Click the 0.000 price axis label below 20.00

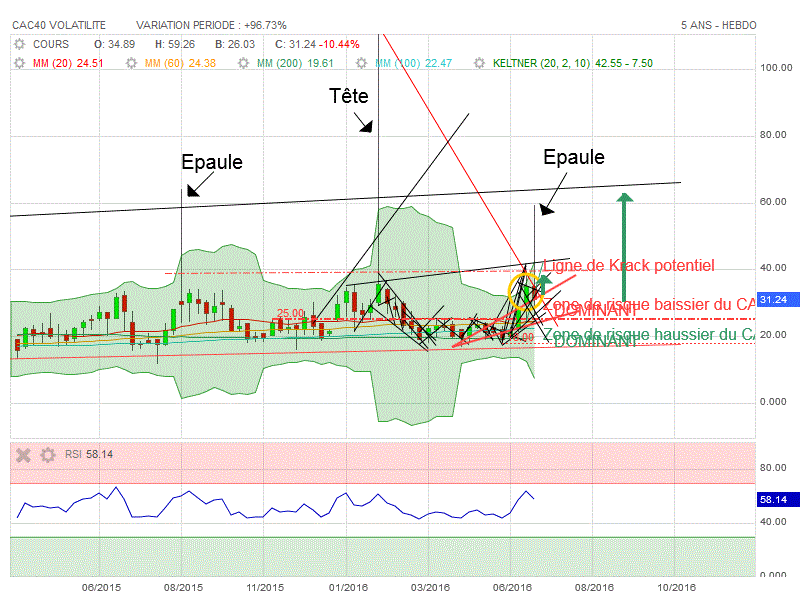[773, 402]
